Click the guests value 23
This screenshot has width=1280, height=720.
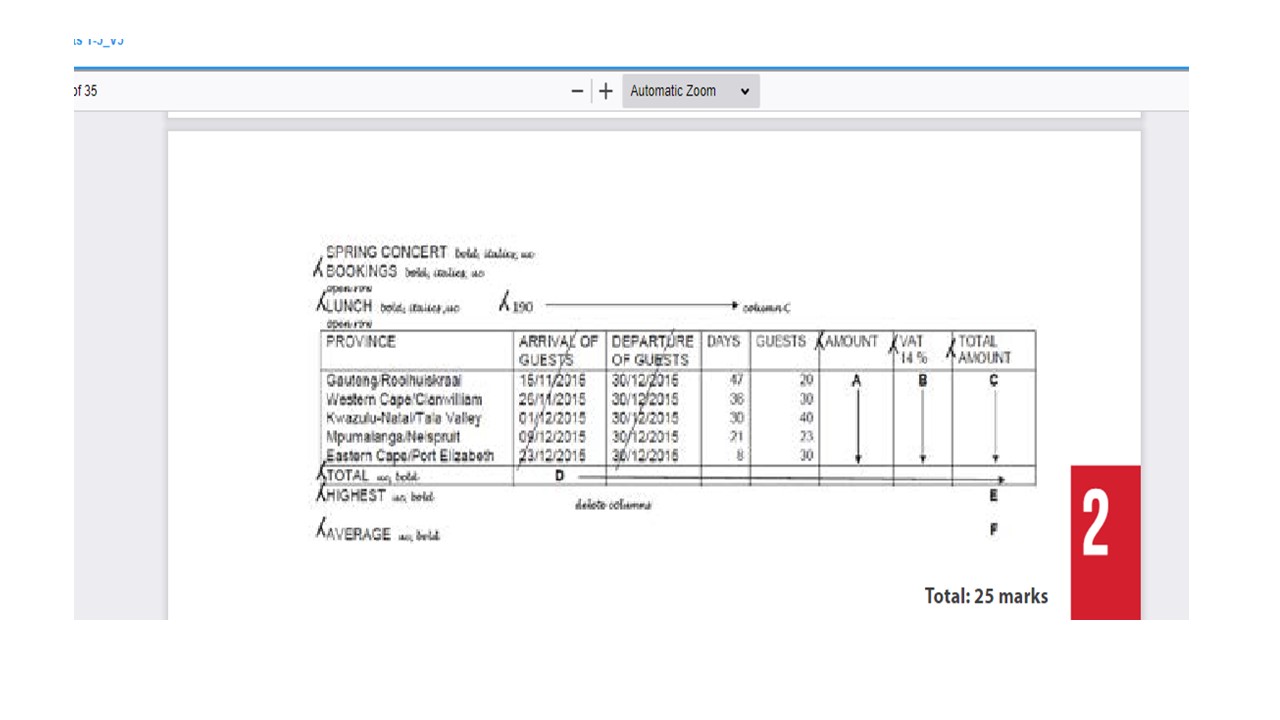pos(806,437)
